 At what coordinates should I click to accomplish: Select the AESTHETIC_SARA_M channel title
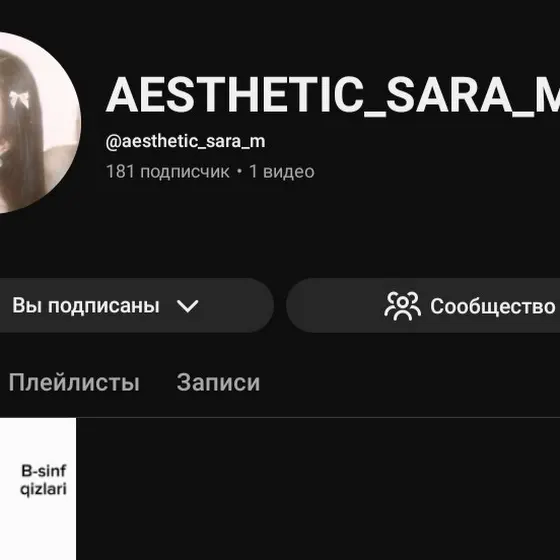(333, 95)
